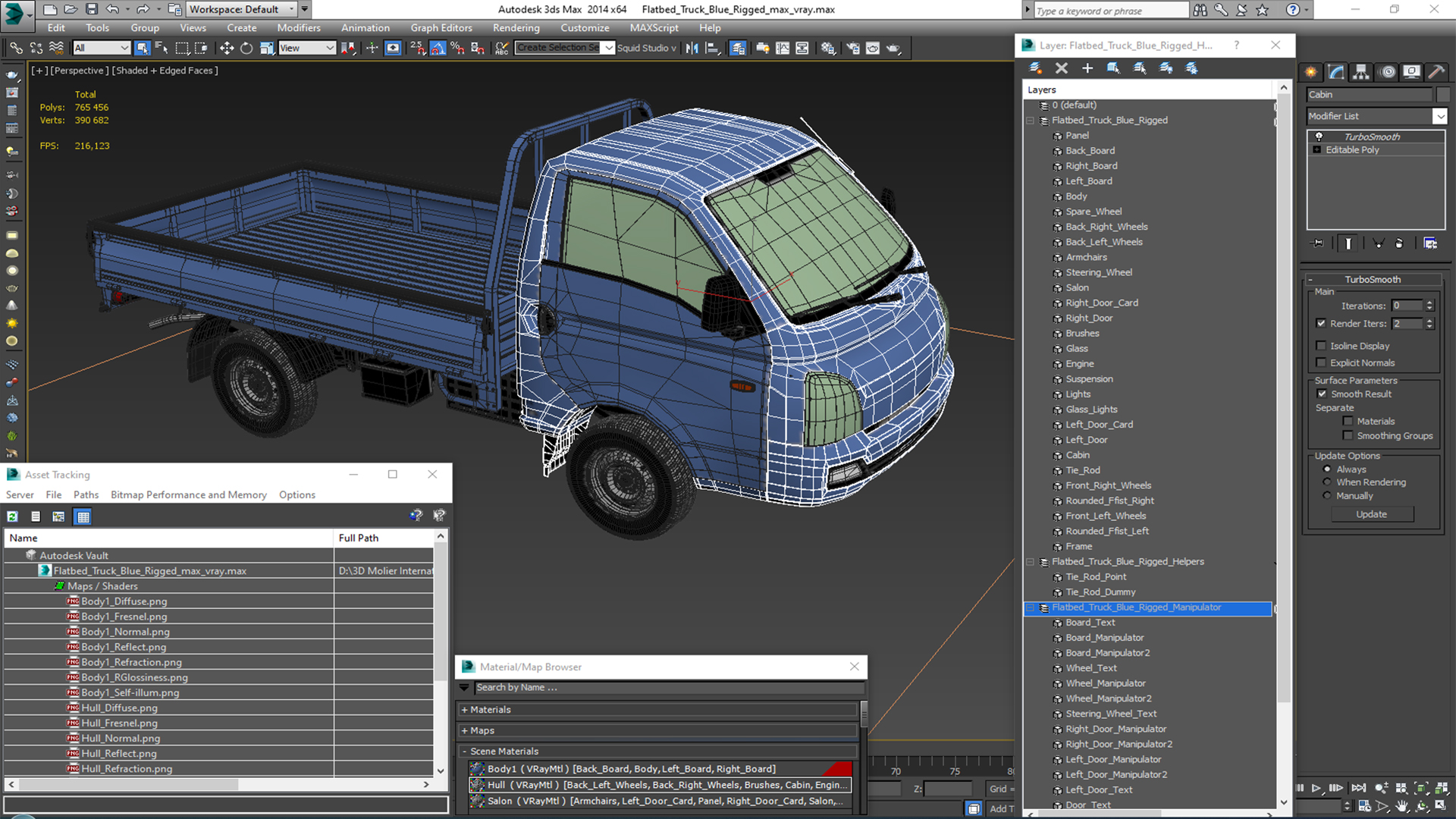Activate the Select and Move tool

click(x=226, y=48)
